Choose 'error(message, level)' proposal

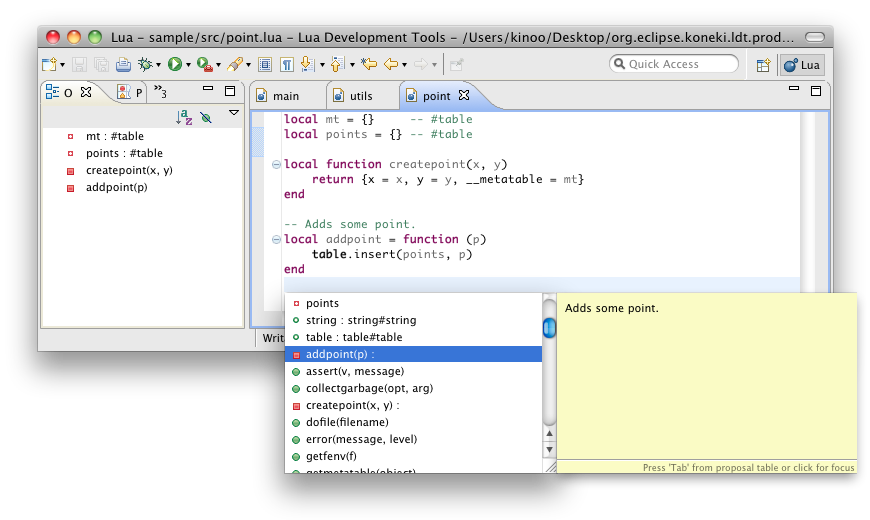pyautogui.click(x=413, y=439)
